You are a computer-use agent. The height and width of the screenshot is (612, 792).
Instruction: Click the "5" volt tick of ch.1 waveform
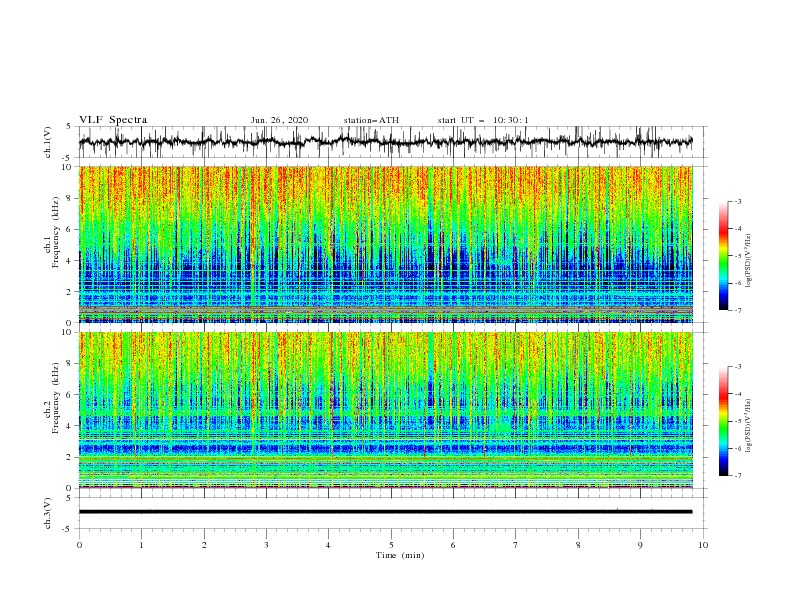tap(70, 127)
